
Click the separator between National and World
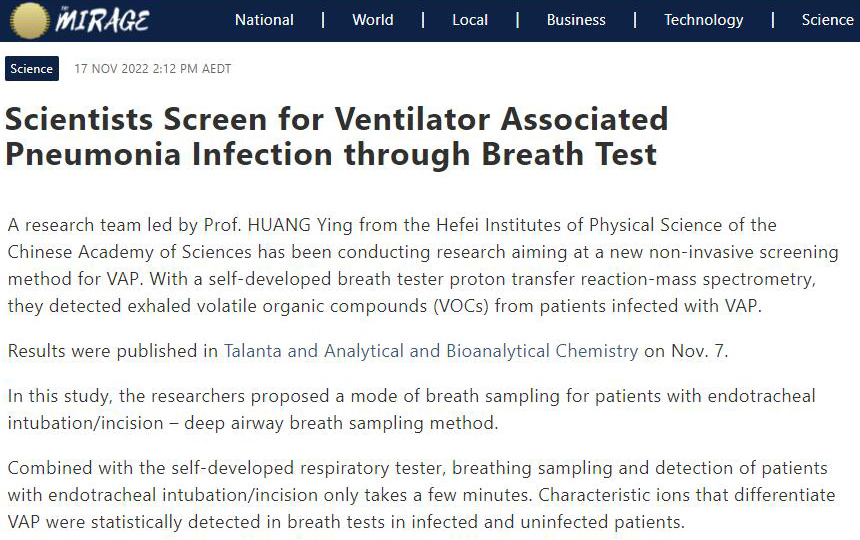323,20
